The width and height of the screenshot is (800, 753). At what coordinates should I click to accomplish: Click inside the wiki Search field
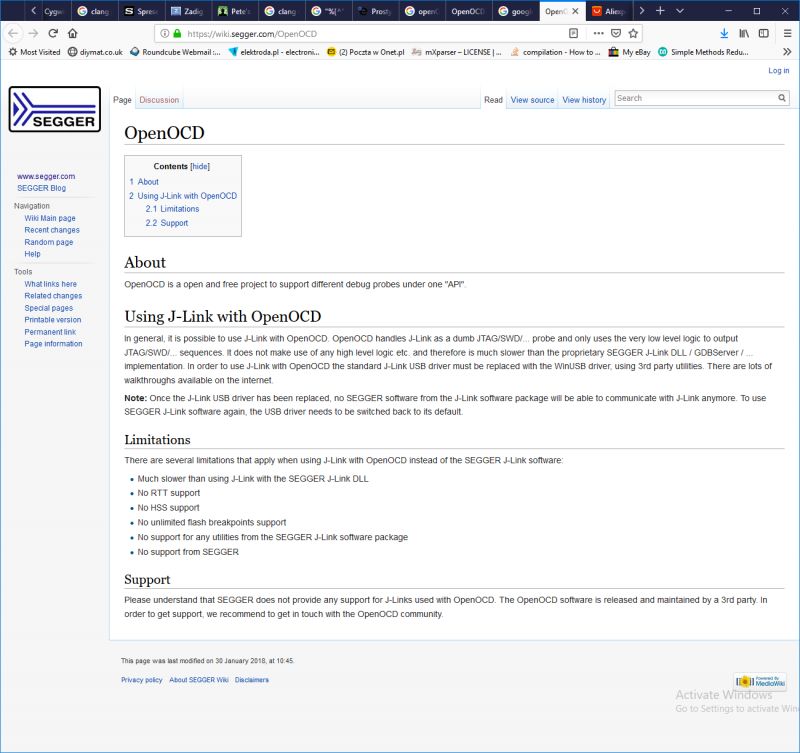click(x=696, y=98)
